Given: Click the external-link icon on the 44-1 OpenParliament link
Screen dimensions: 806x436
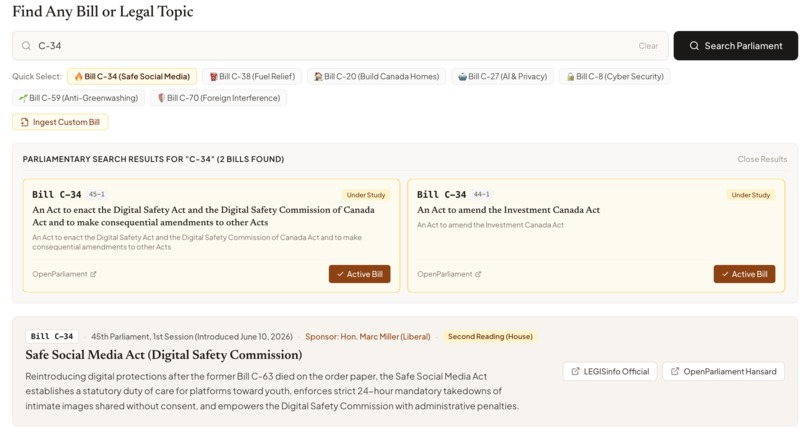Looking at the screenshot, I should tap(478, 274).
